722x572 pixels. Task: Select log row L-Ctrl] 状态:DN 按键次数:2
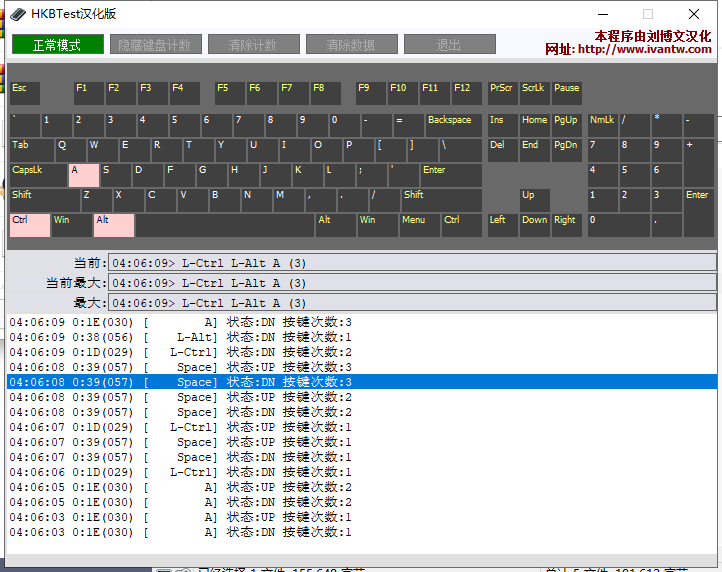(x=362, y=352)
